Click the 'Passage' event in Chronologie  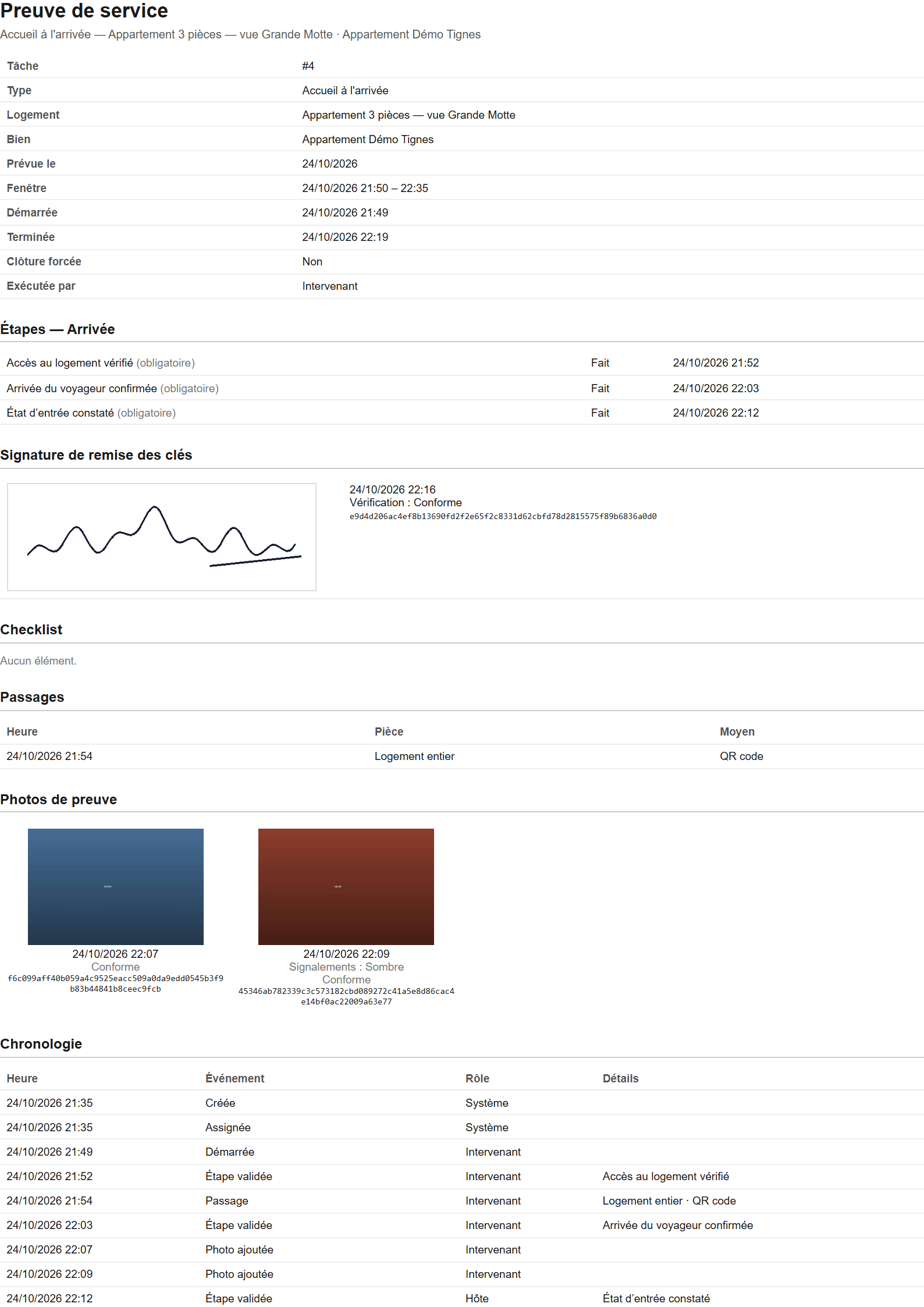tap(226, 1201)
